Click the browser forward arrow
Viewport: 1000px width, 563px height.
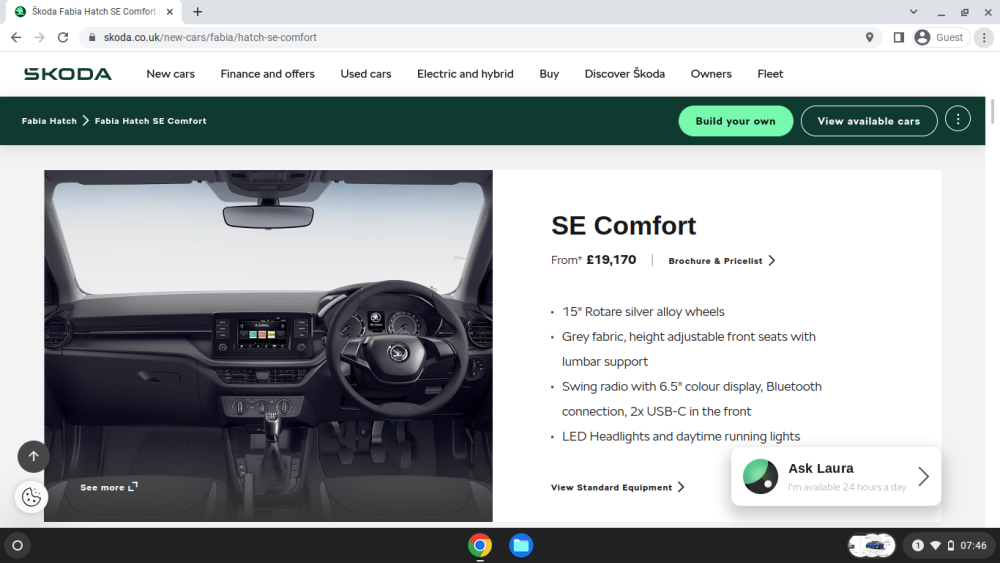click(x=40, y=38)
